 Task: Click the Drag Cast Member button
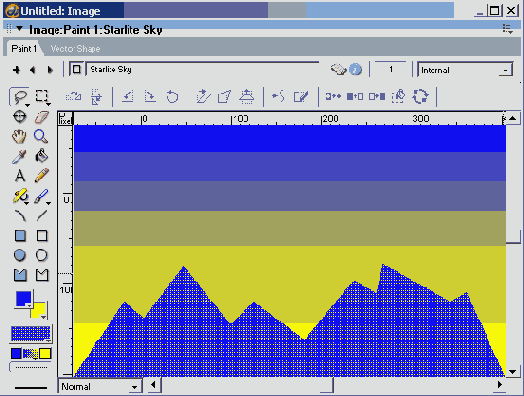[77, 69]
